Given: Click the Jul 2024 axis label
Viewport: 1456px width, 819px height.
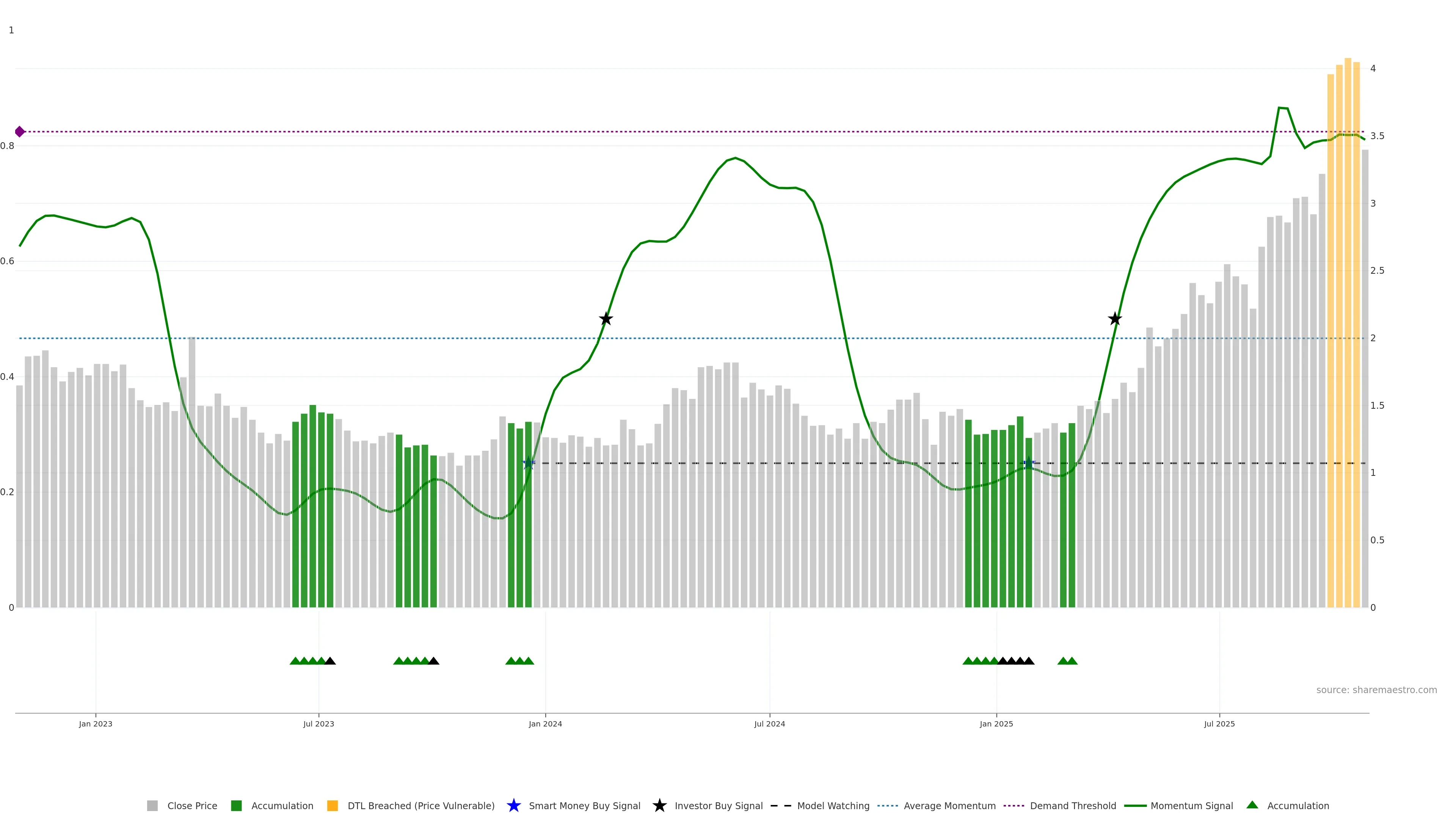Looking at the screenshot, I should [x=769, y=723].
